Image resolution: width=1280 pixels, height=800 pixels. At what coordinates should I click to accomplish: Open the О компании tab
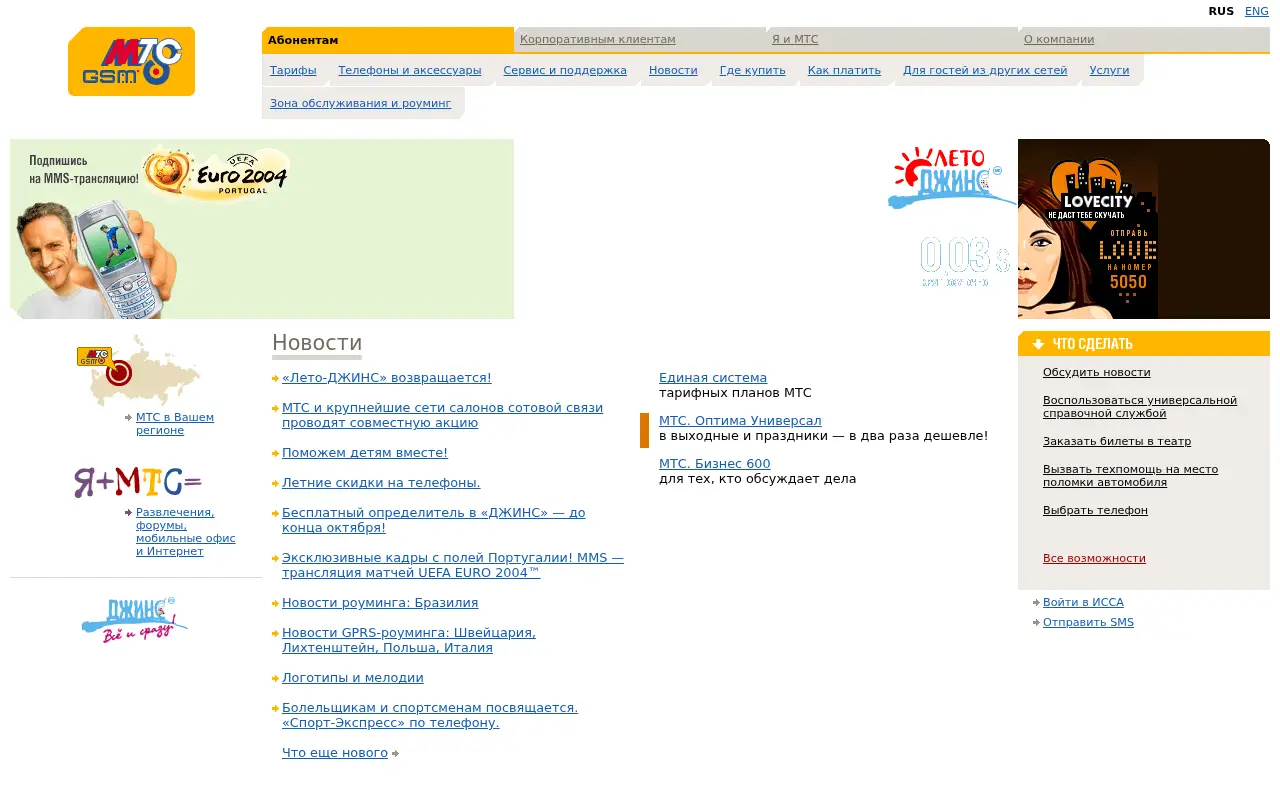pyautogui.click(x=1059, y=40)
